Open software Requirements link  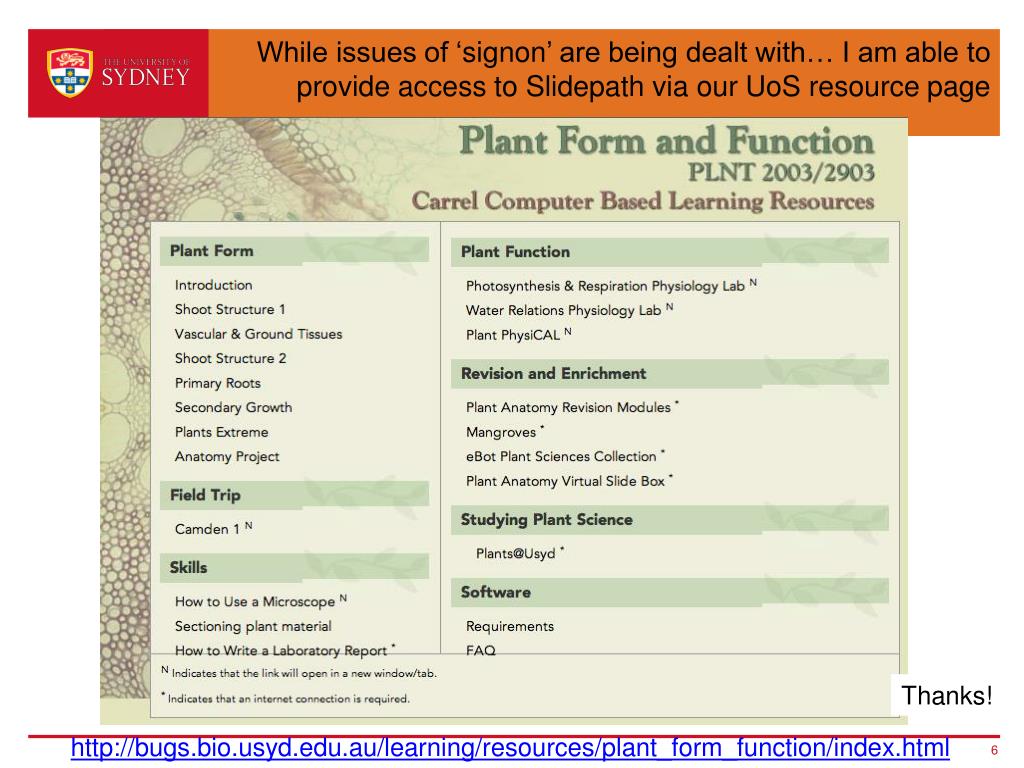[509, 626]
